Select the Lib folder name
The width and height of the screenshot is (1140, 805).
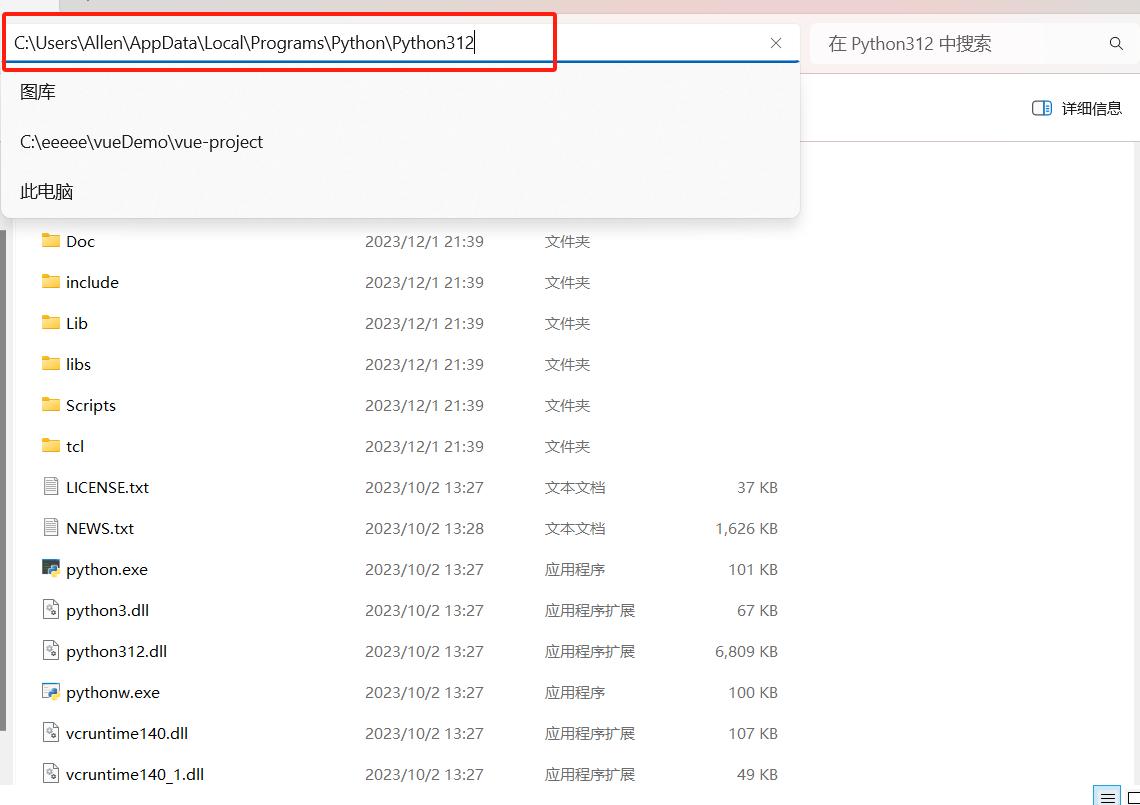[x=76, y=324]
